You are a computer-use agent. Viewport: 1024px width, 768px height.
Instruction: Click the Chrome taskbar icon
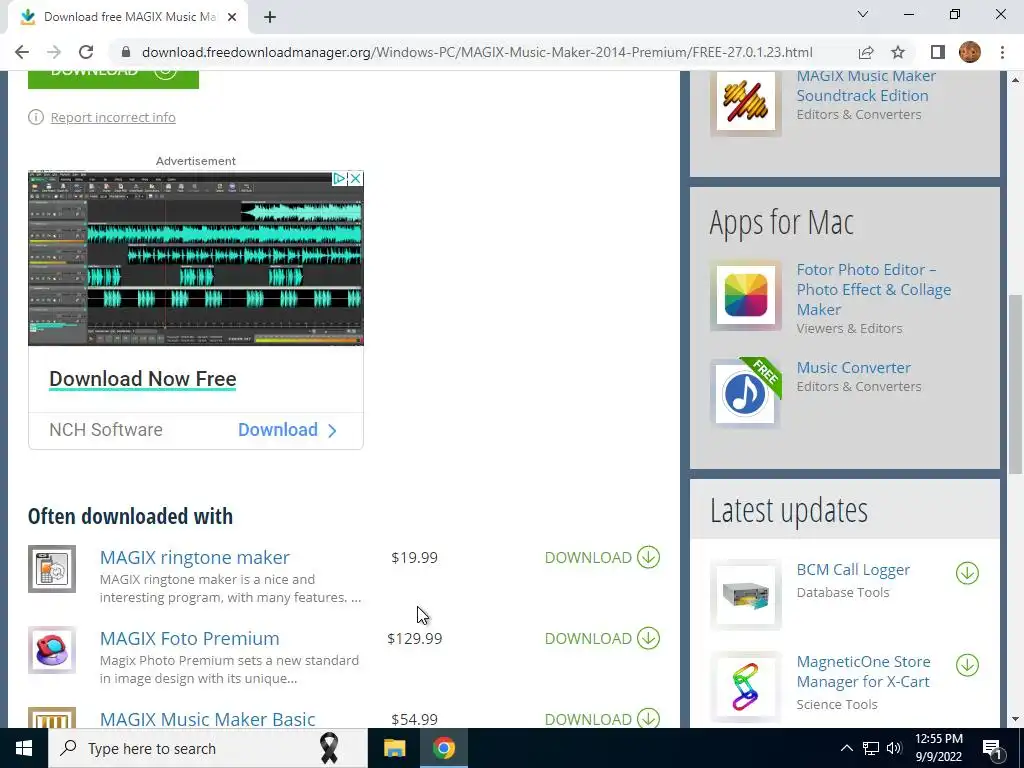443,748
